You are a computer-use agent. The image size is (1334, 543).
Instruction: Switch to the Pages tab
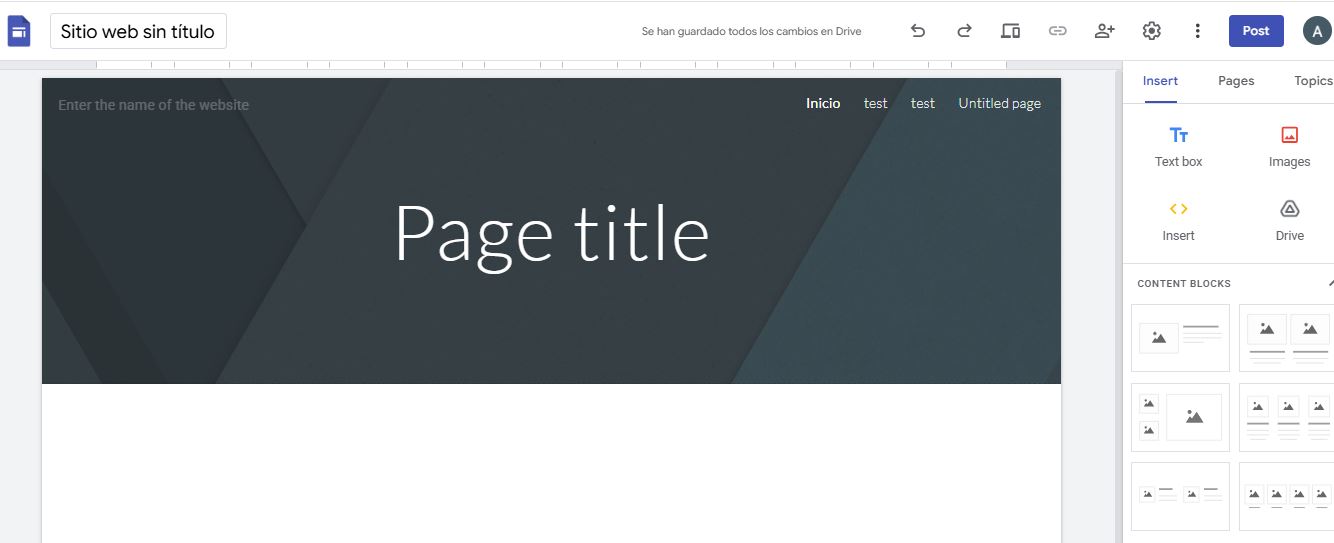point(1236,81)
